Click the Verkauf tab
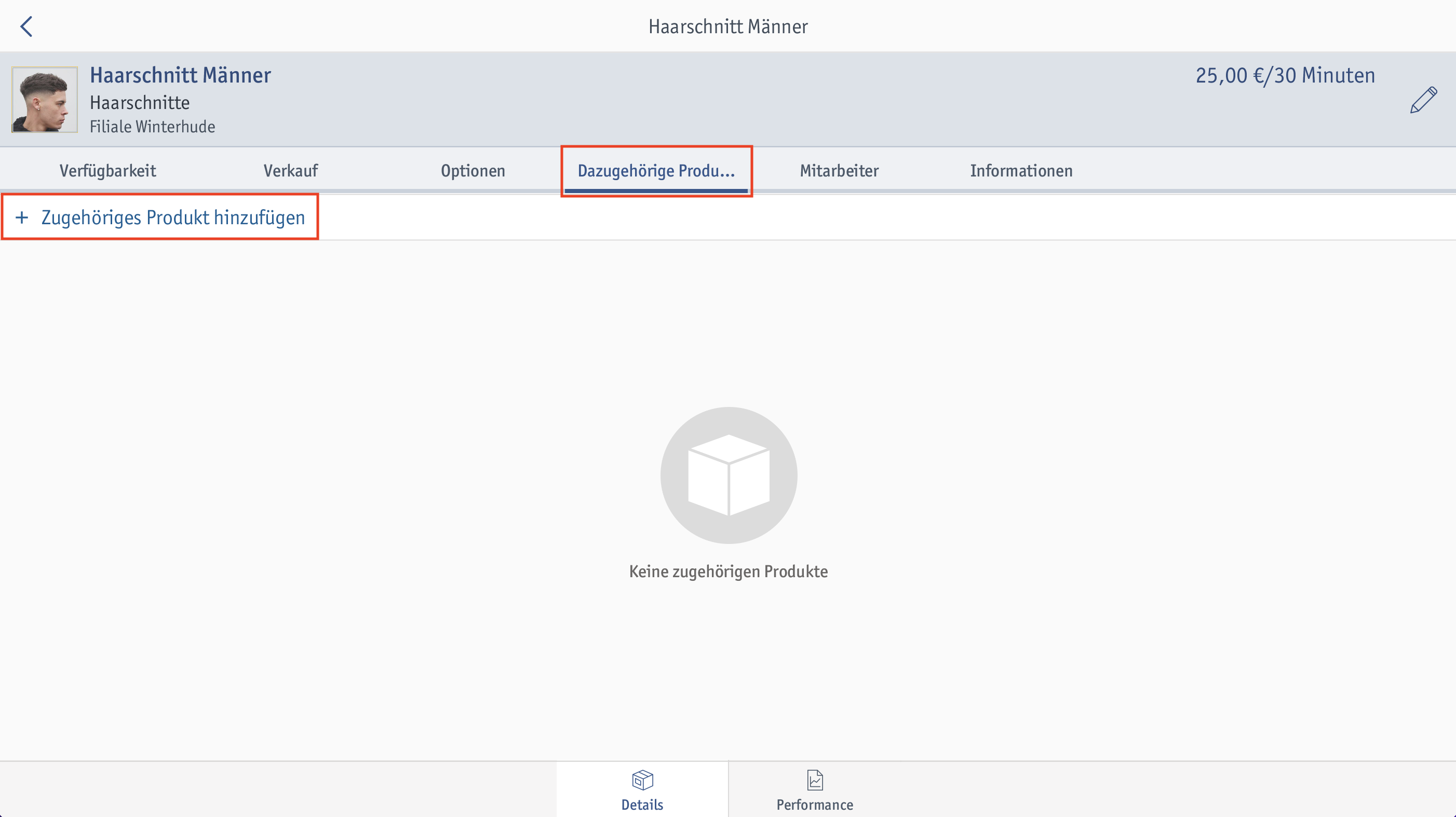 291,171
